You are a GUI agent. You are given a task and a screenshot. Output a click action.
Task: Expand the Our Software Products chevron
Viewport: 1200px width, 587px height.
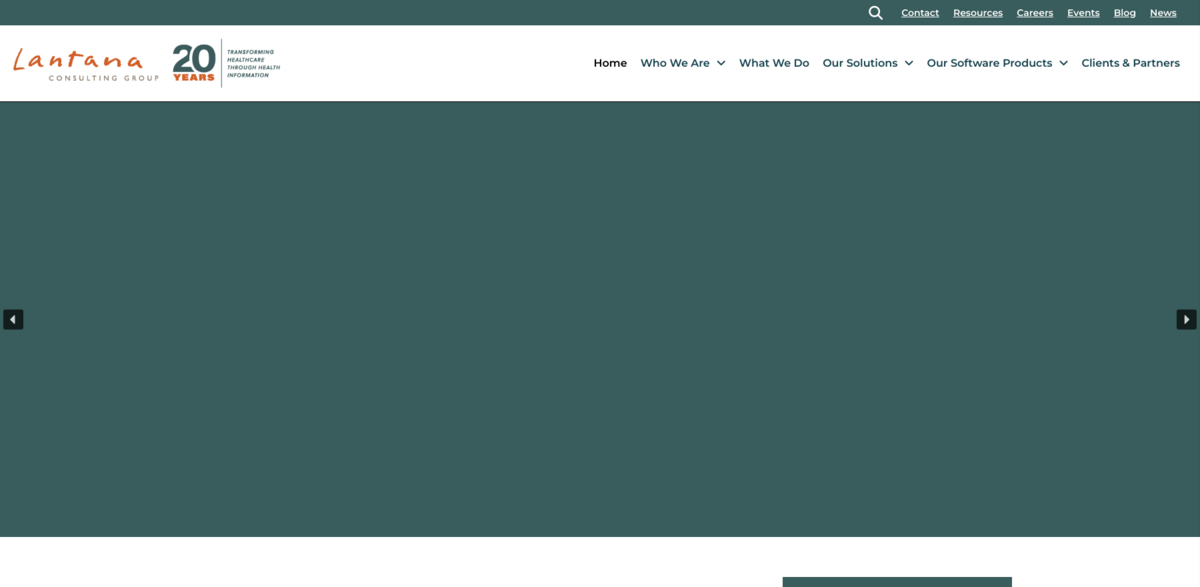1063,63
